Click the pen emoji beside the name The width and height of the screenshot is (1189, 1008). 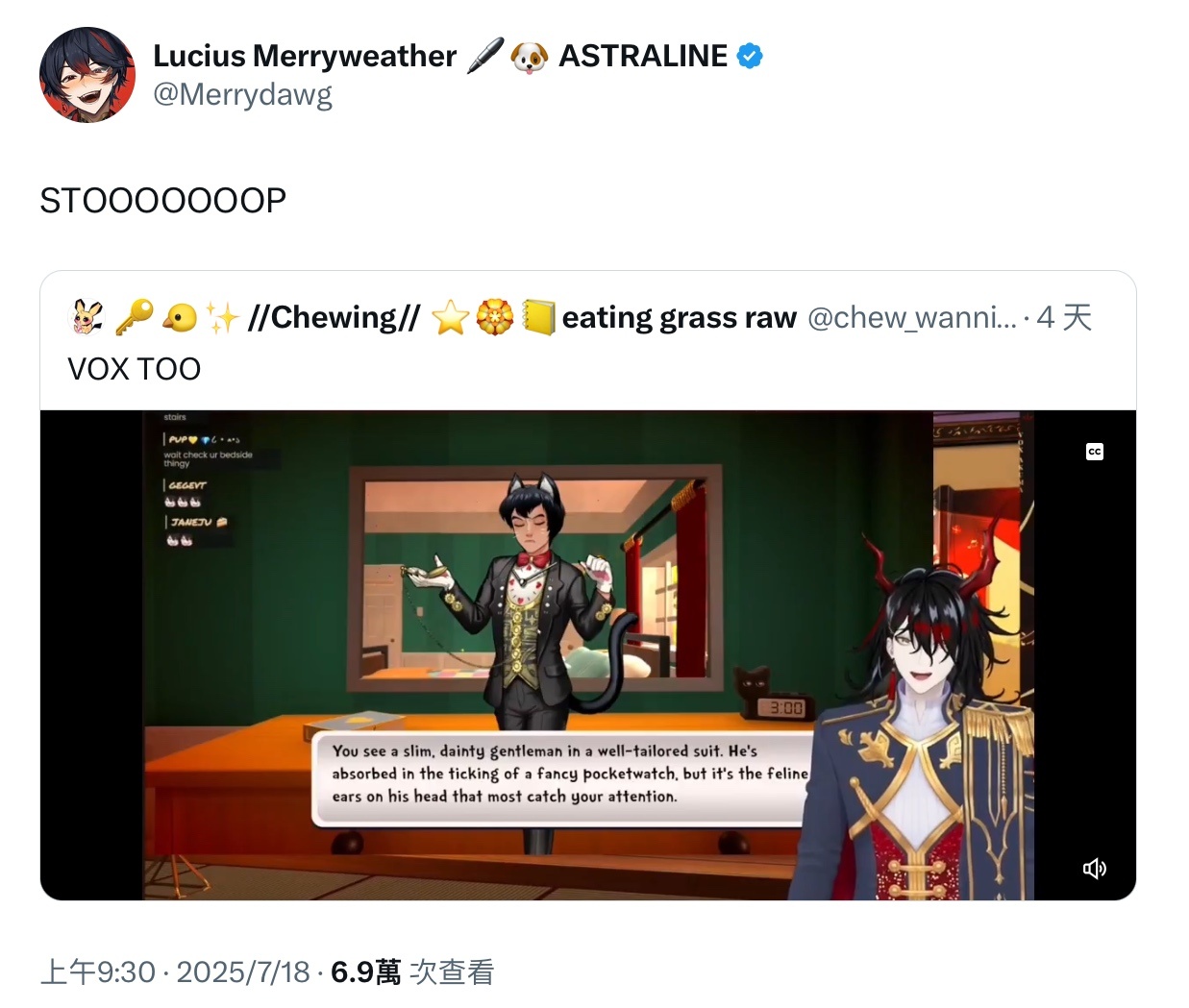click(485, 56)
